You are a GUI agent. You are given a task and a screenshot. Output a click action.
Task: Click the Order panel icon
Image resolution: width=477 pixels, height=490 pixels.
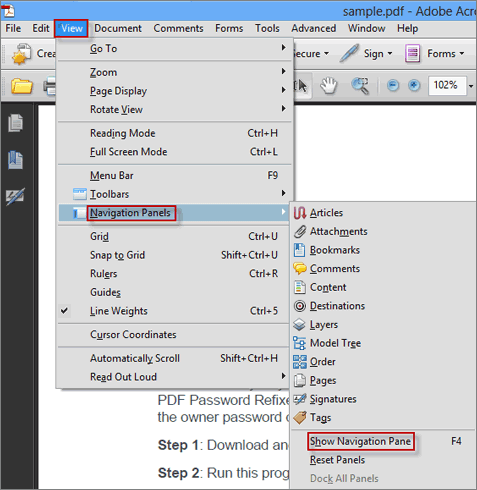point(299,362)
